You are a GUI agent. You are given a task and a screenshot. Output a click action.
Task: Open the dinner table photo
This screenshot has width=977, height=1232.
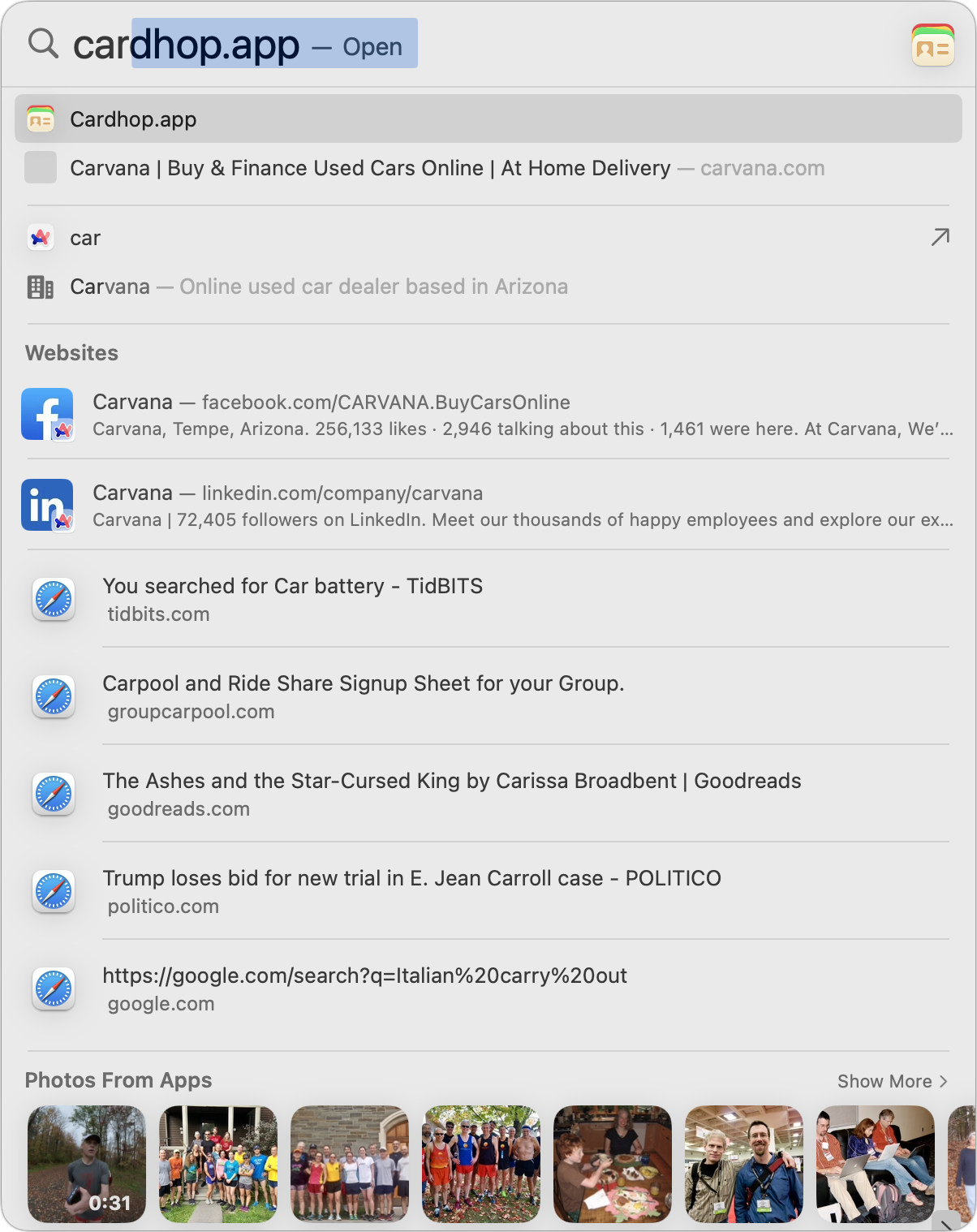click(613, 1164)
